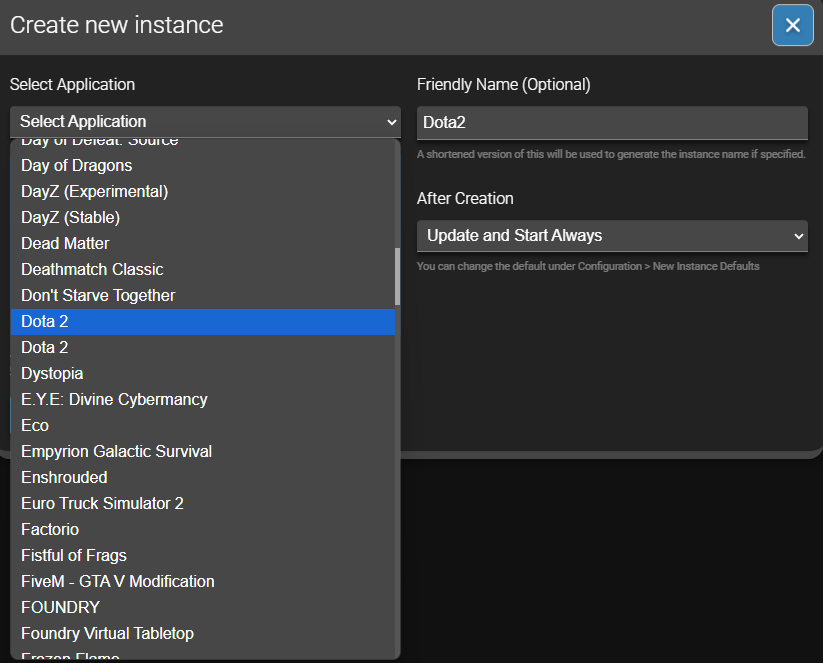Select E.Y.E: Divine Cybermancy

pos(203,399)
